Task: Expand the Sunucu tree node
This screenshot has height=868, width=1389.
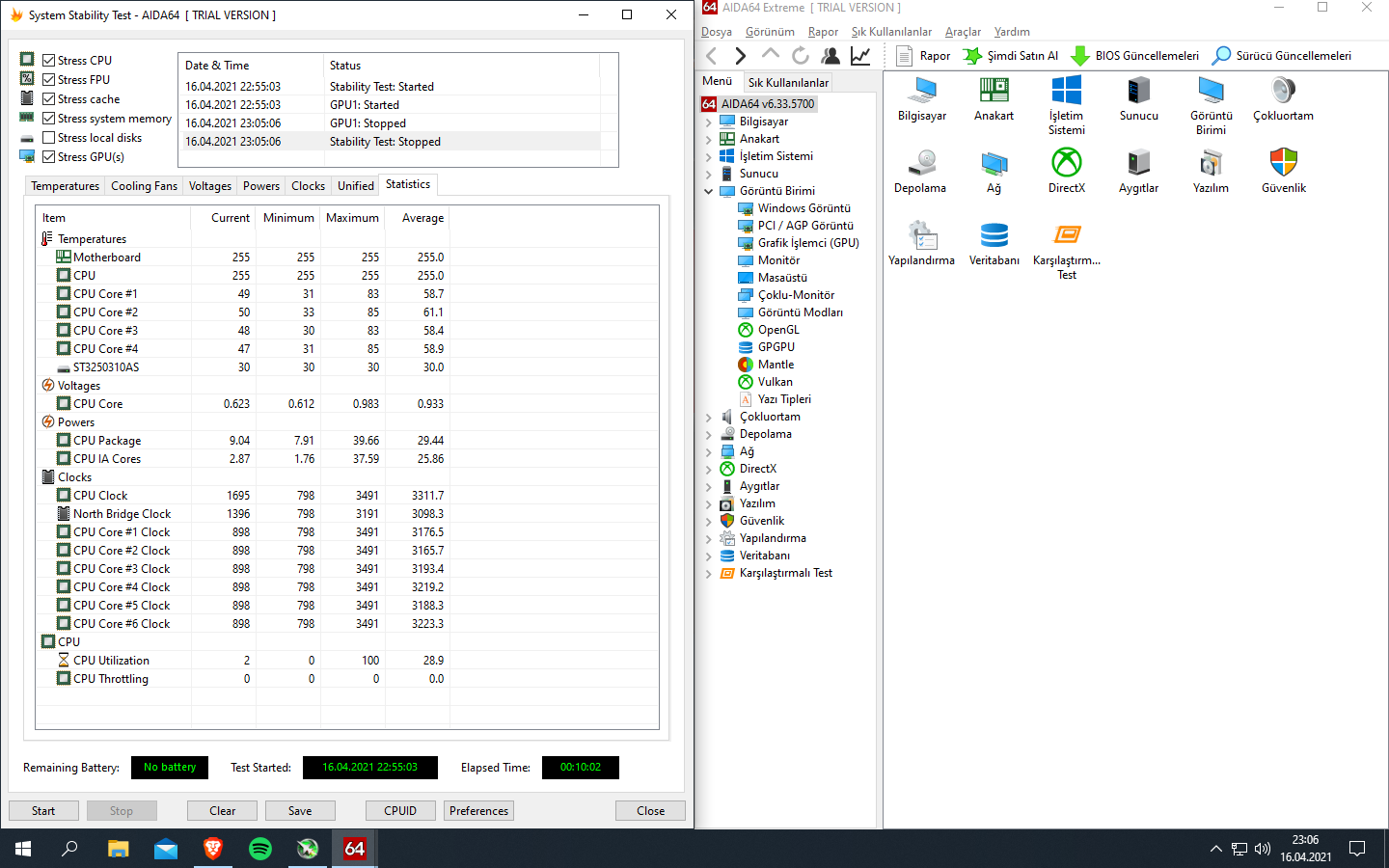Action: pos(709,174)
